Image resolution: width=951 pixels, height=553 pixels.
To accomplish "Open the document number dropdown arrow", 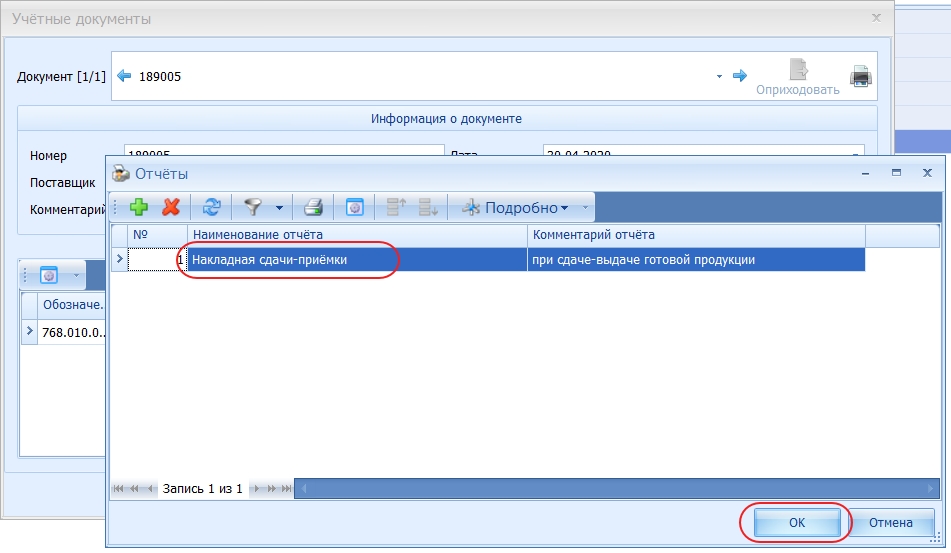I will [x=719, y=77].
